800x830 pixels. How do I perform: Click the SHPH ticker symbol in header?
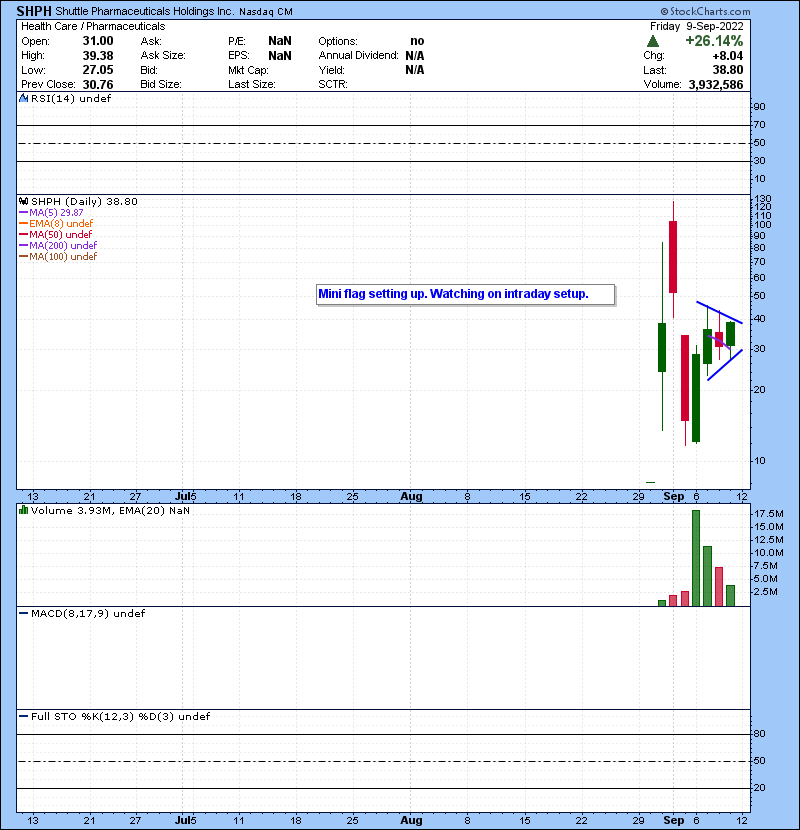[x=34, y=11]
